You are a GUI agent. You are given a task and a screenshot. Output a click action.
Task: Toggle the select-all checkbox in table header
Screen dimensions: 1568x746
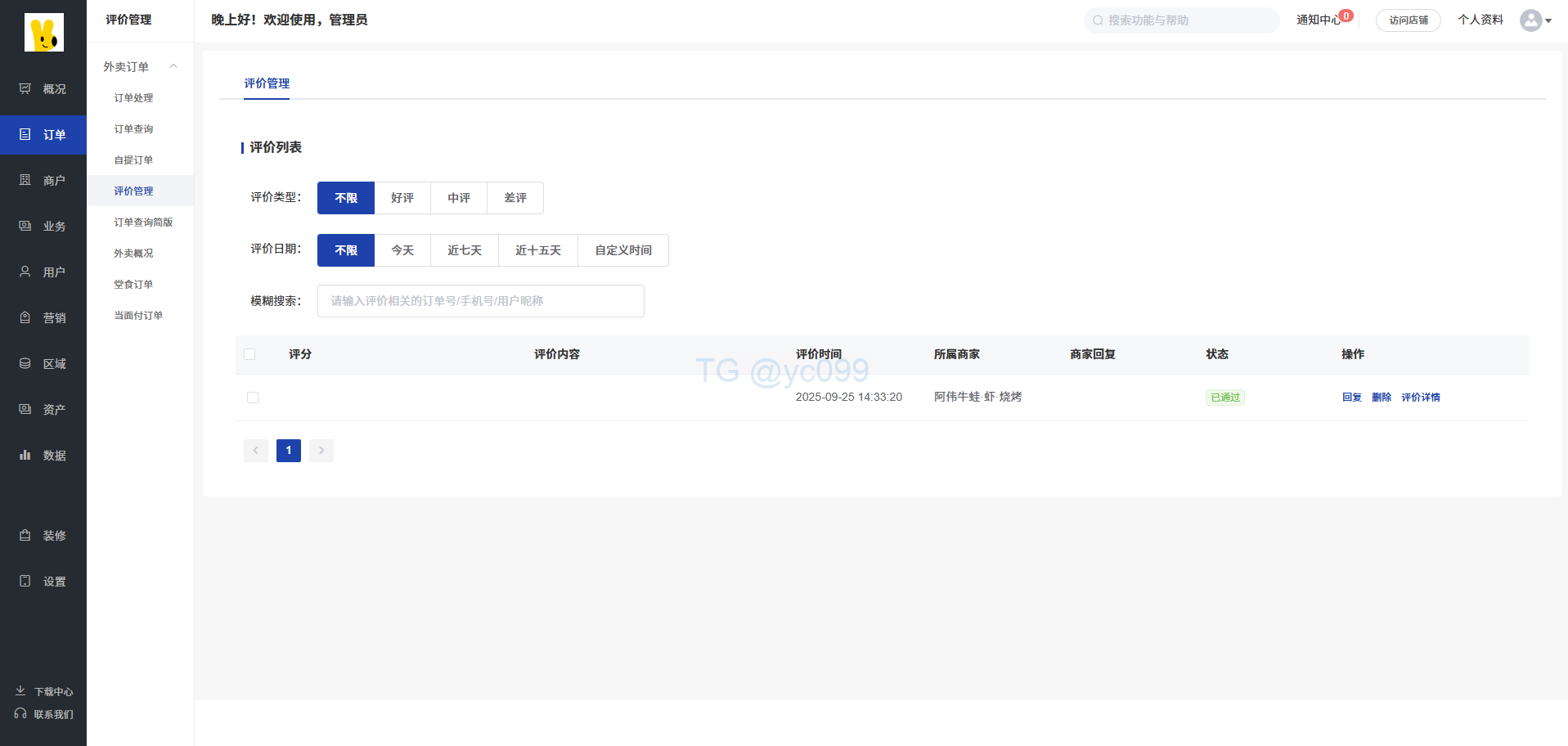[249, 354]
